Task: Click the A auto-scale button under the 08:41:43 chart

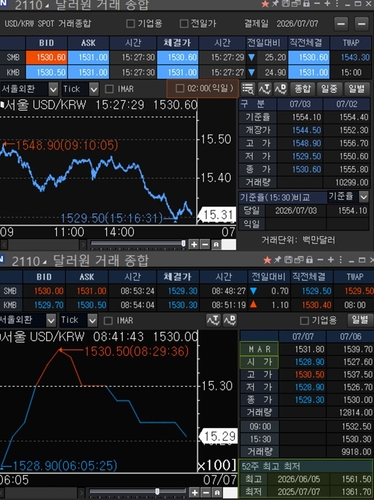Action: (x=217, y=492)
